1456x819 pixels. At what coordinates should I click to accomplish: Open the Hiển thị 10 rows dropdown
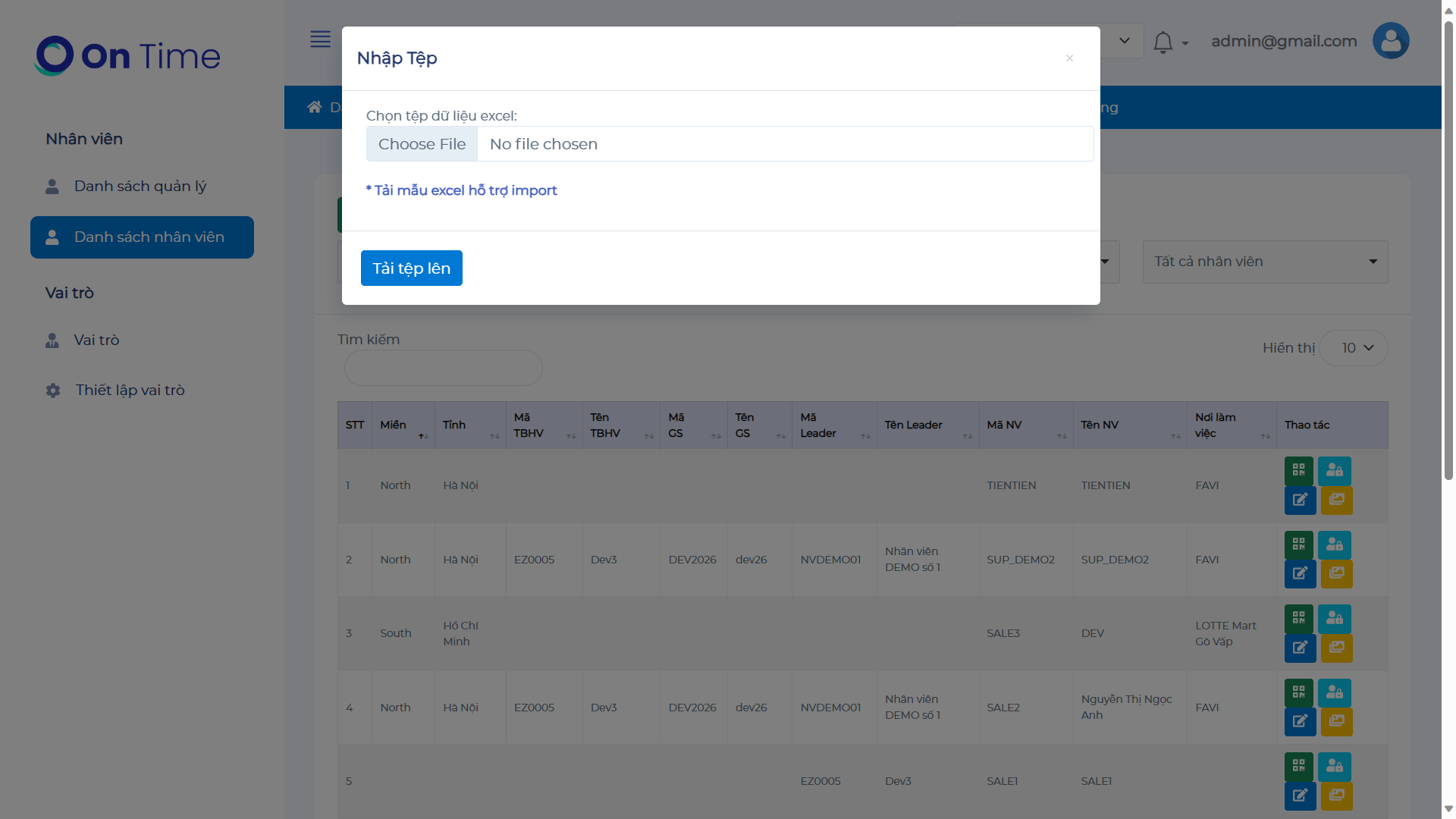coord(1354,348)
